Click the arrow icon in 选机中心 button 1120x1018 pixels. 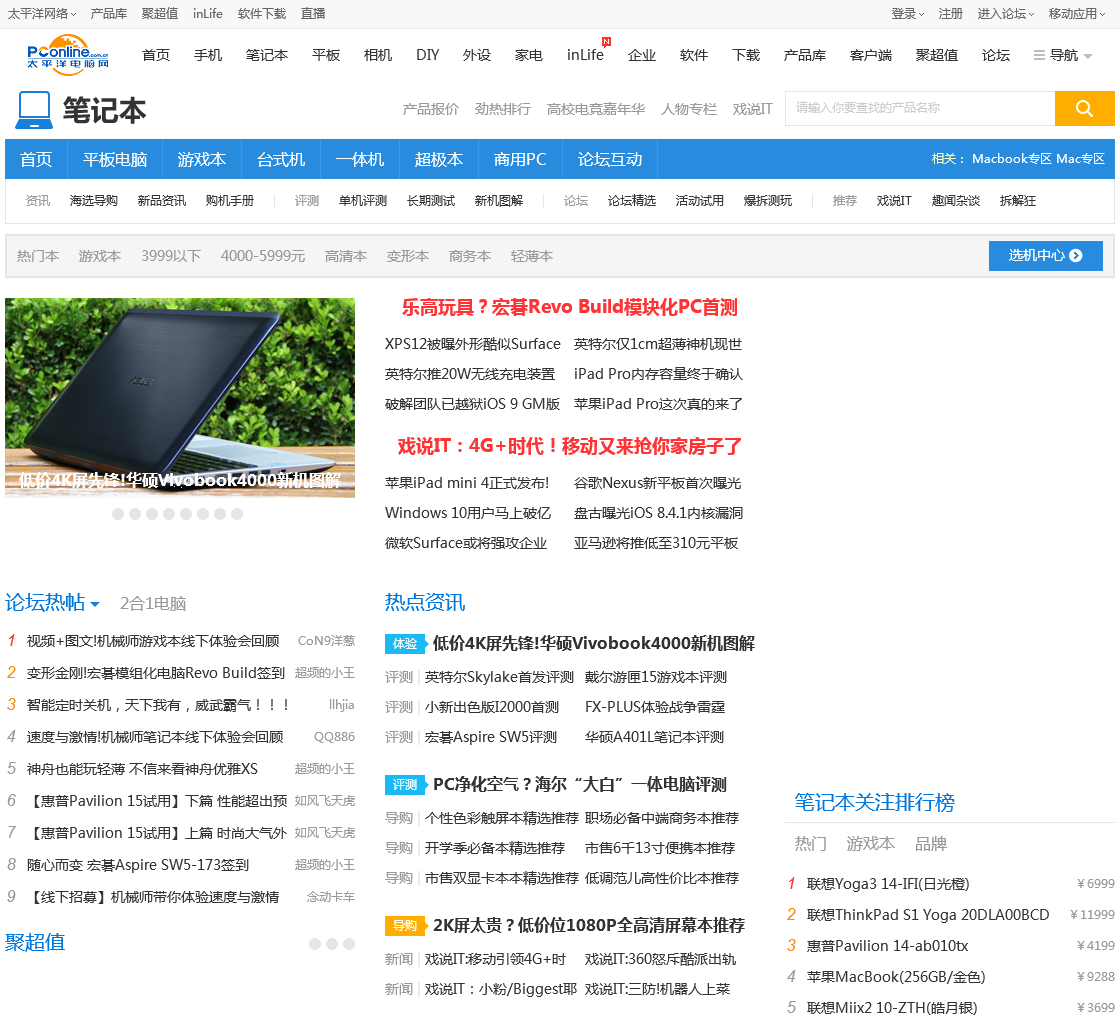[x=1076, y=256]
